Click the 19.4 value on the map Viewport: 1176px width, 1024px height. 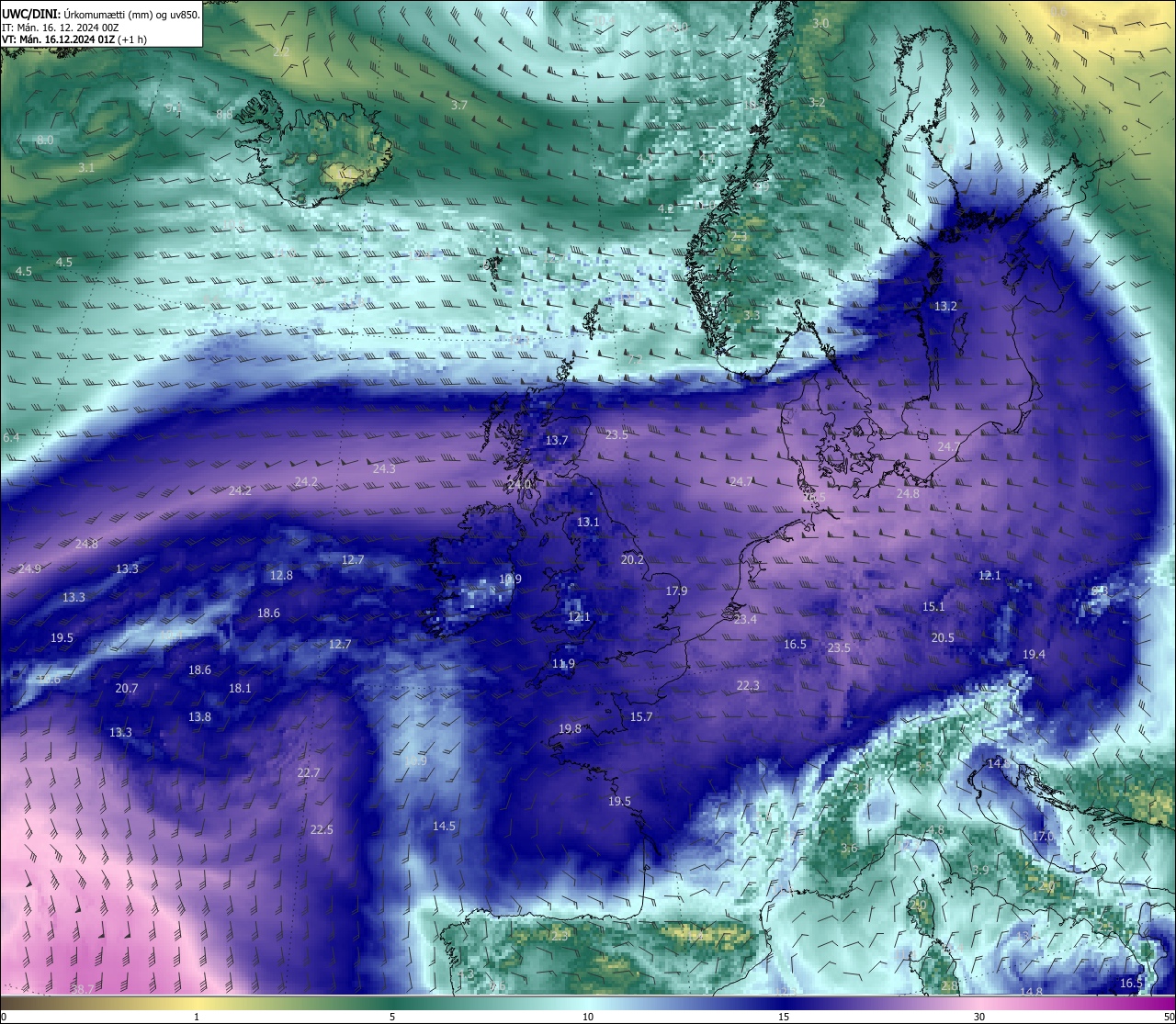[x=1034, y=654]
